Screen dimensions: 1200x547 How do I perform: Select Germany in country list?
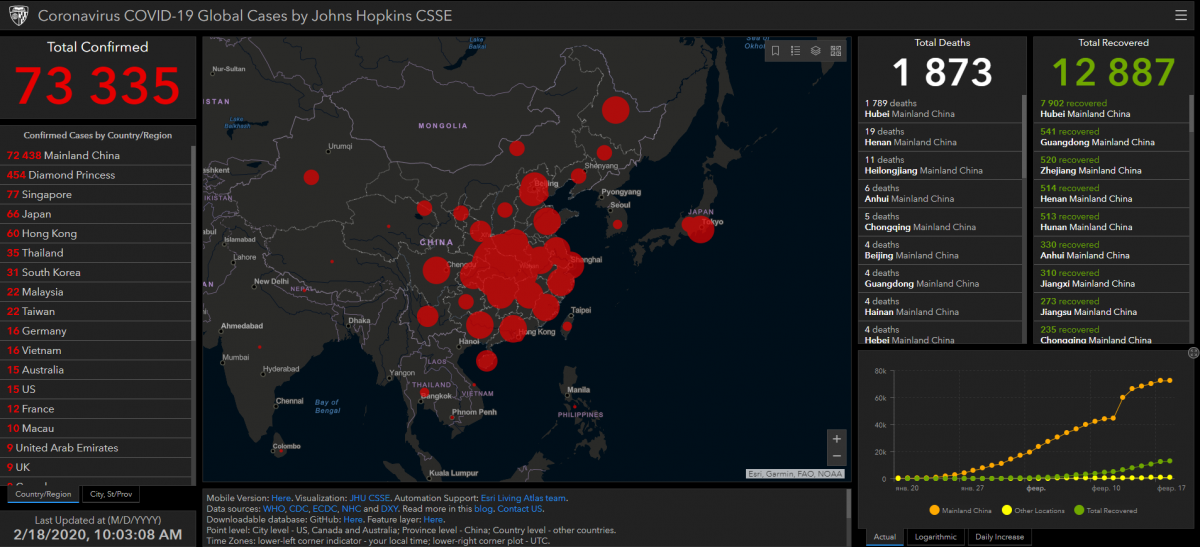tap(97, 331)
